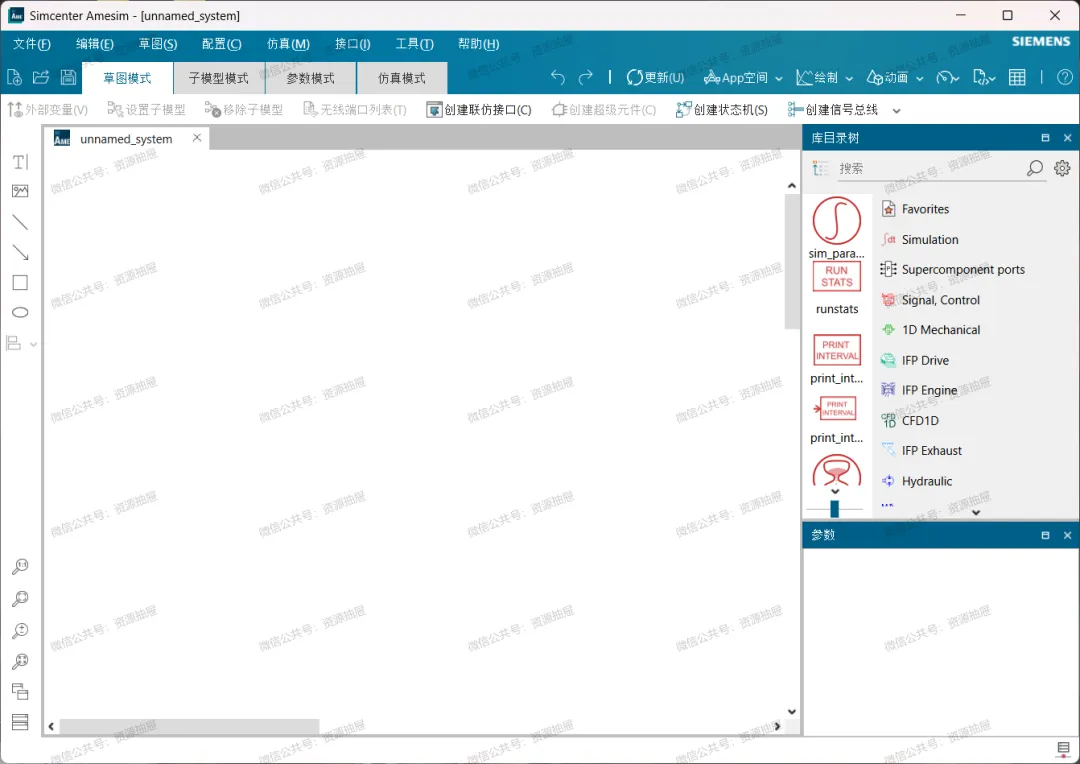This screenshot has height=764, width=1080.
Task: Switch to 仿真模式 tab
Action: click(x=402, y=78)
